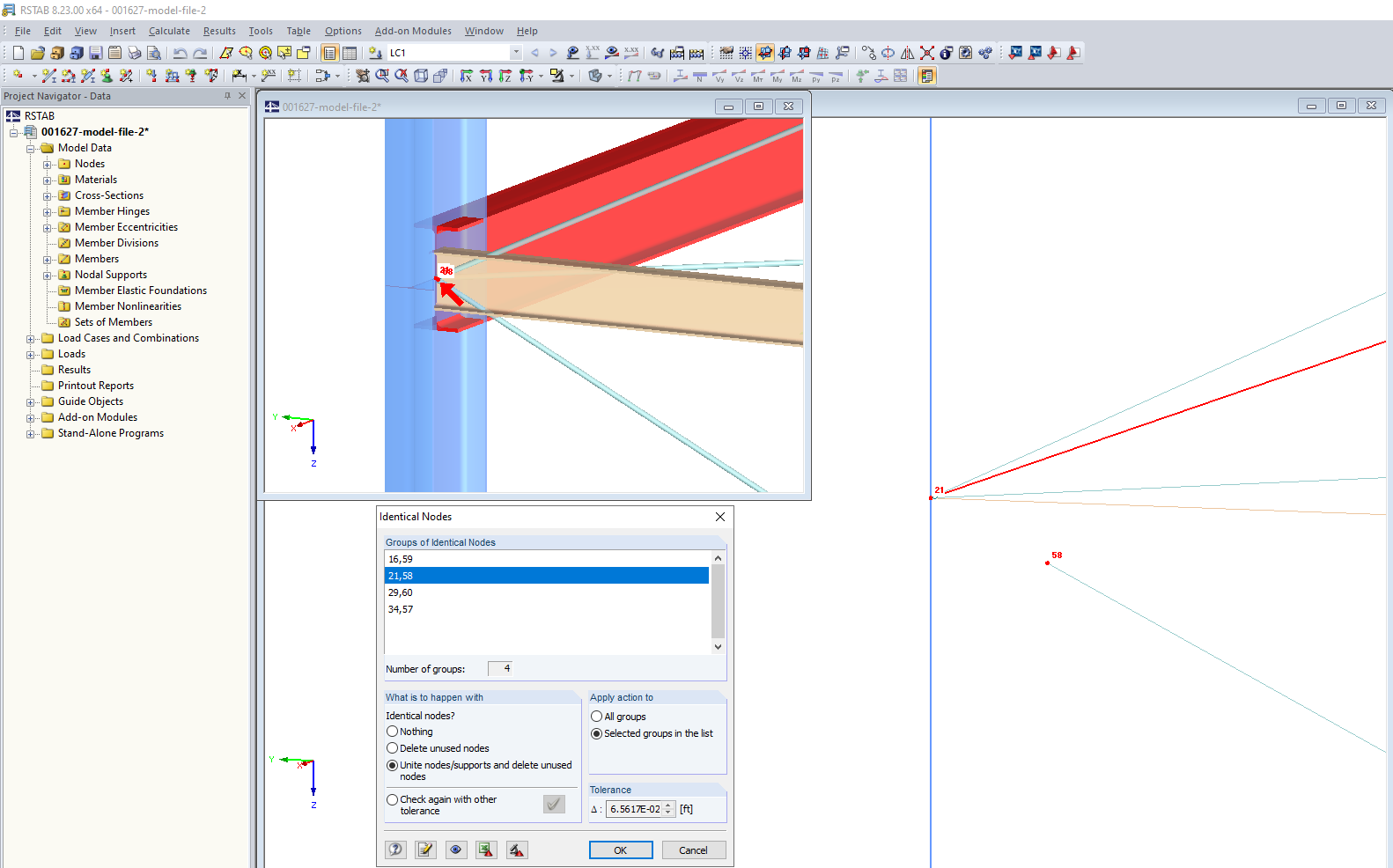Open the Add-on Modules menu
This screenshot has width=1393, height=868.
click(x=413, y=31)
